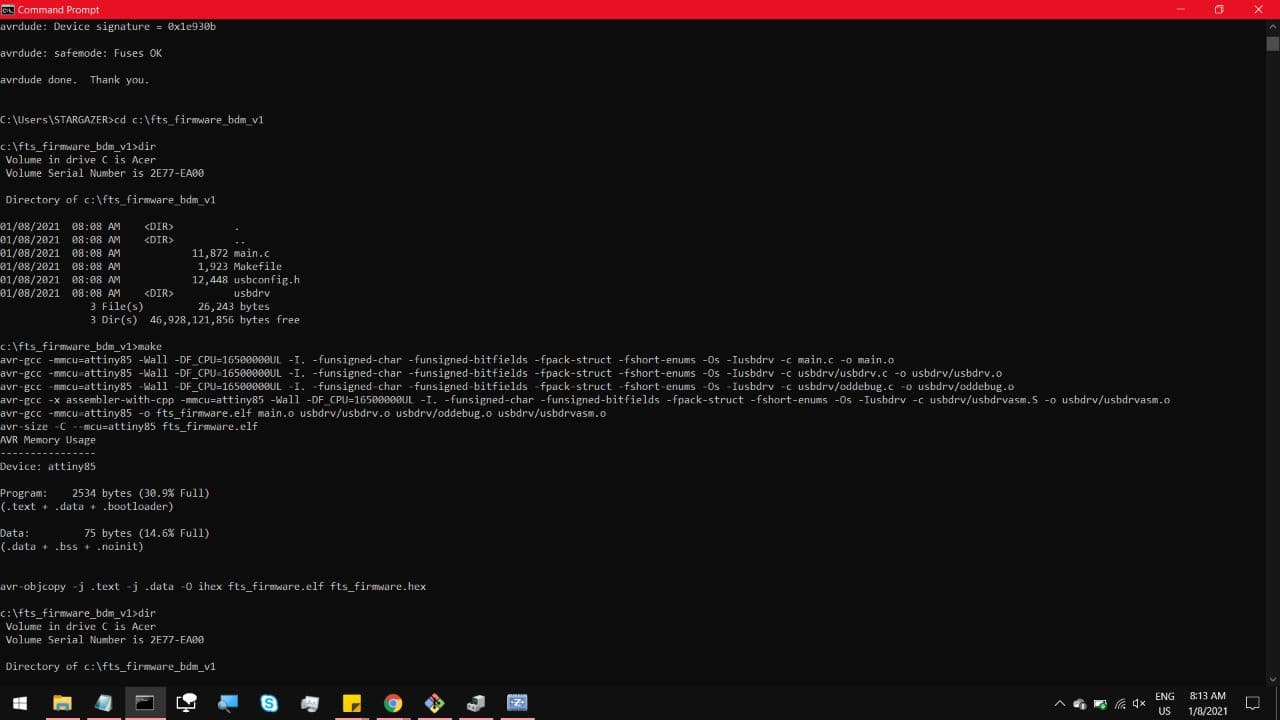Open the magnifier monitor taskbar app
The image size is (1280, 720).
228,703
